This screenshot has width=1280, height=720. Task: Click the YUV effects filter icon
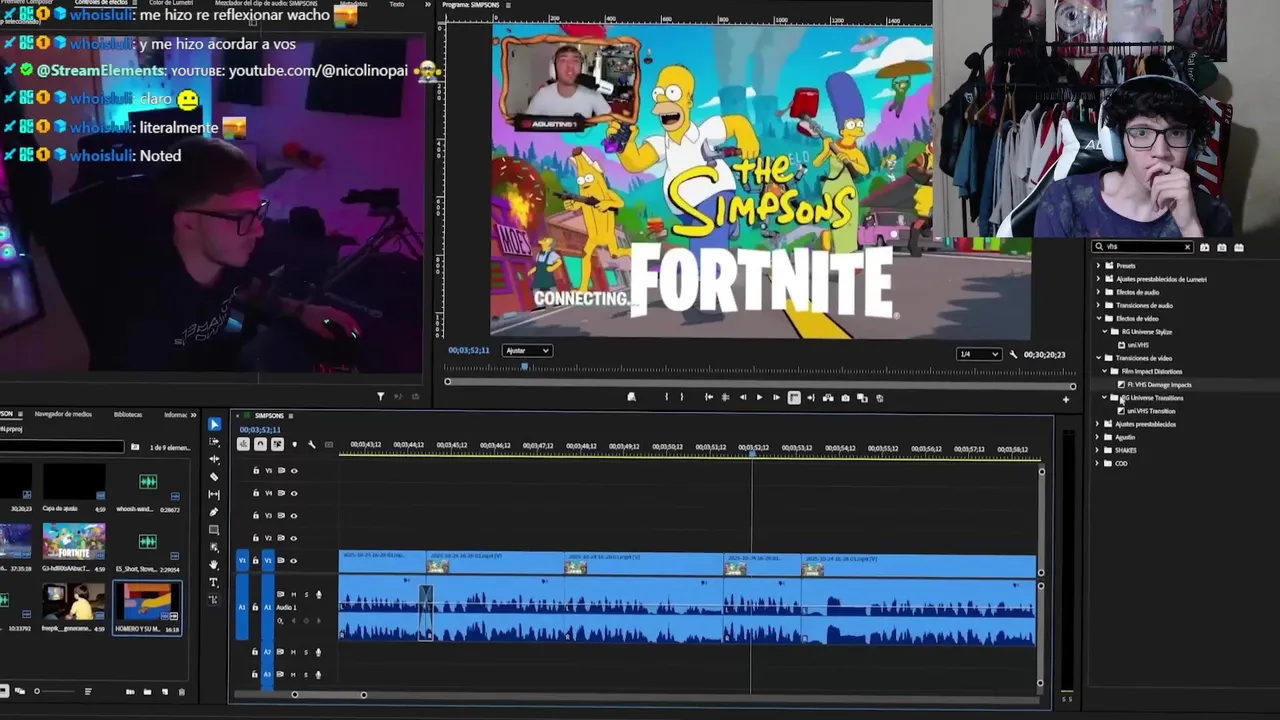(1239, 247)
